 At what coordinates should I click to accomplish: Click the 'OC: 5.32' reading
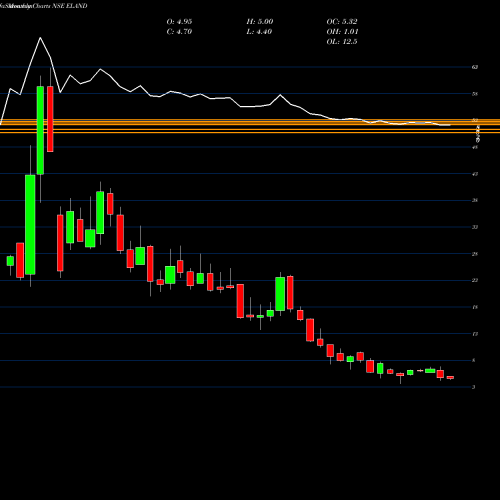(342, 22)
